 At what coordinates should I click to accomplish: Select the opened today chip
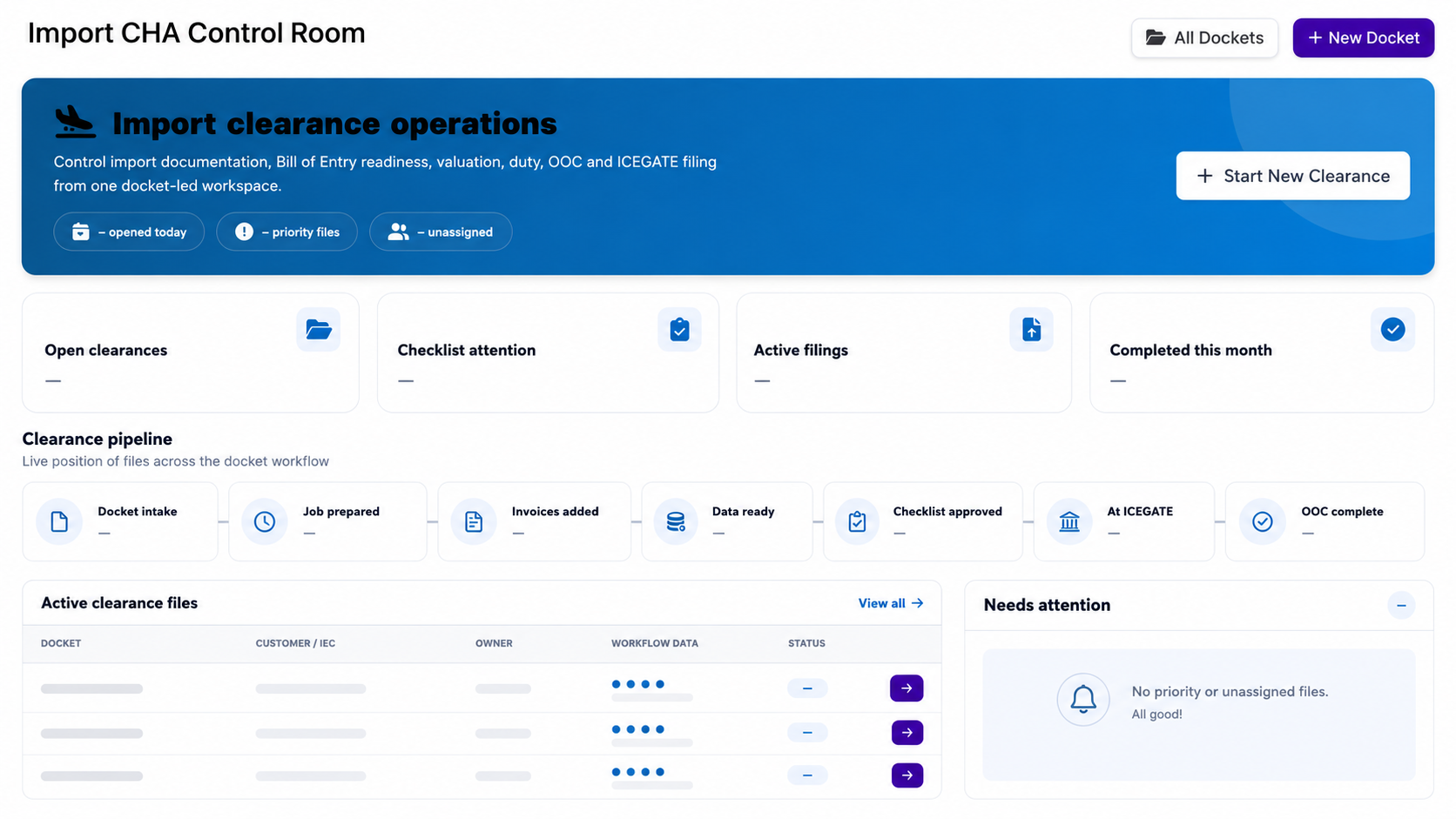[129, 232]
